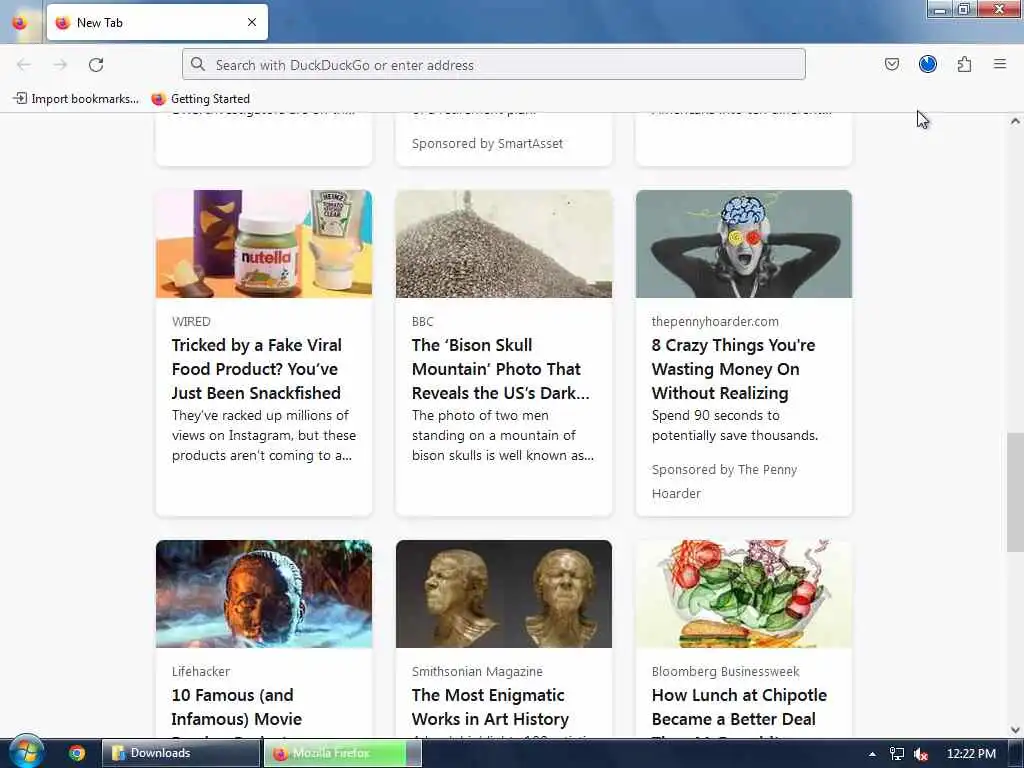Click the bison skull mountain image
Screen dimensions: 1024x768
(504, 244)
